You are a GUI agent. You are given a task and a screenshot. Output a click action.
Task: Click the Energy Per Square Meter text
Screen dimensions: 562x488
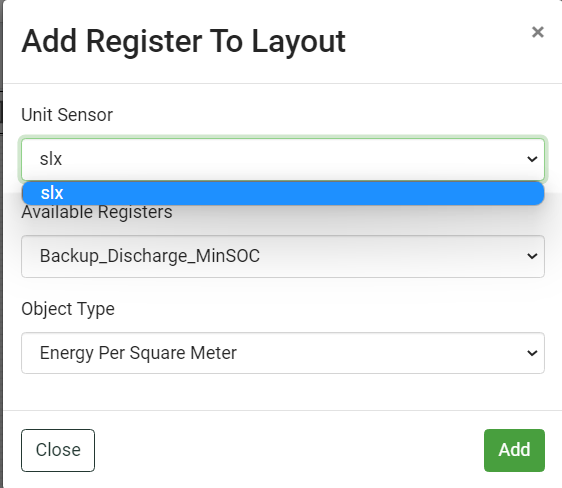(x=138, y=353)
